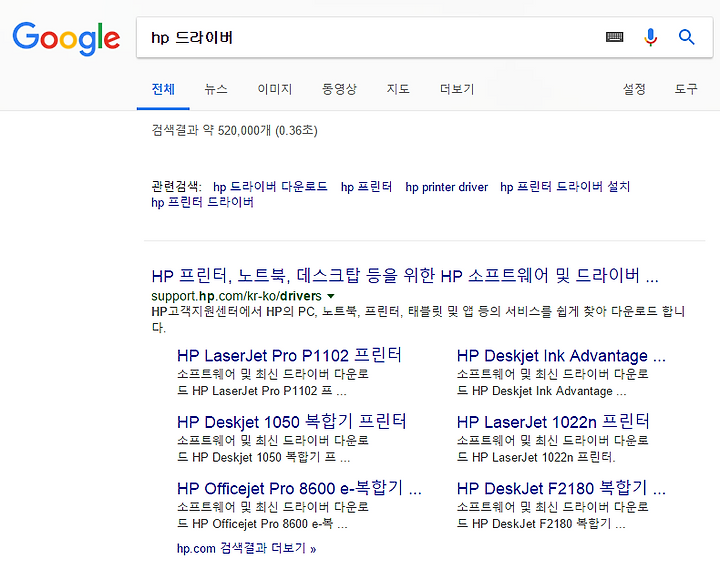Select the 전체 tab

pyautogui.click(x=163, y=89)
